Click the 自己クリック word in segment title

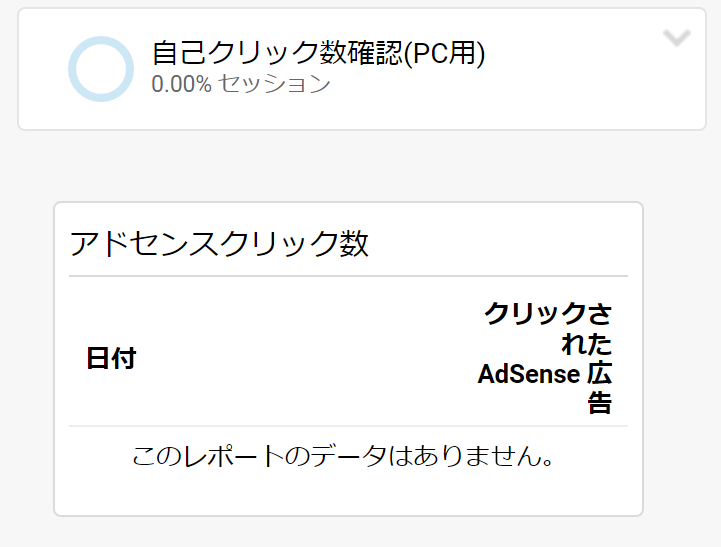pyautogui.click(x=235, y=52)
